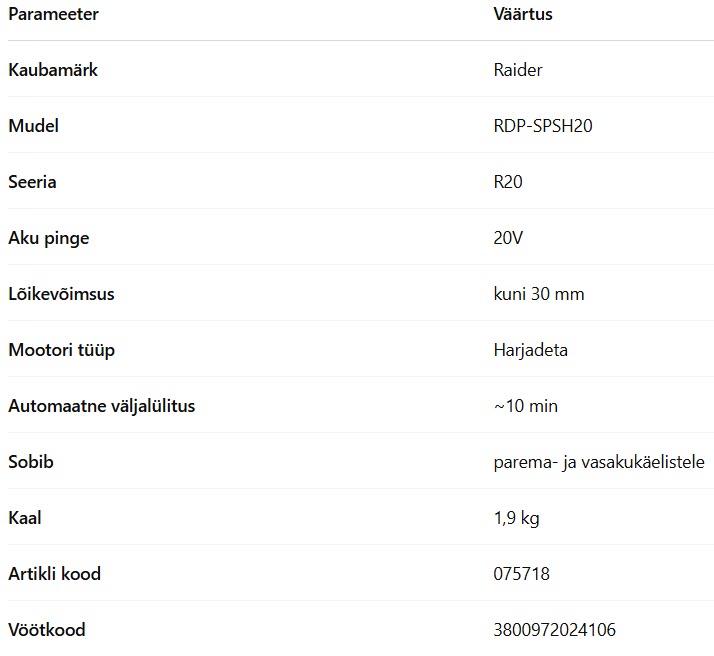Click the 075718 article code value

521,574
